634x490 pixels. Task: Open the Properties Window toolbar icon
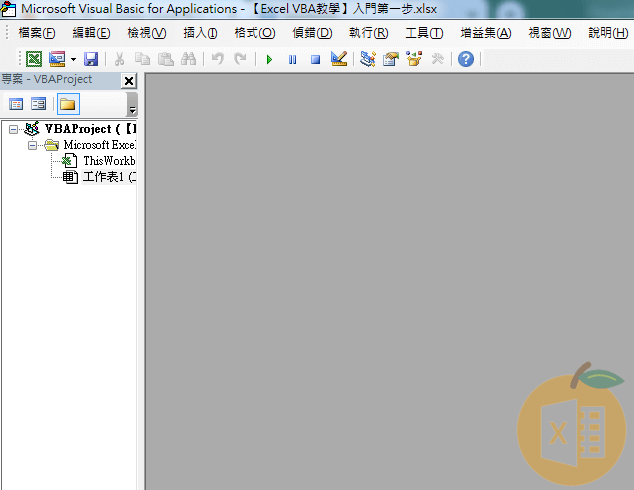(x=390, y=59)
